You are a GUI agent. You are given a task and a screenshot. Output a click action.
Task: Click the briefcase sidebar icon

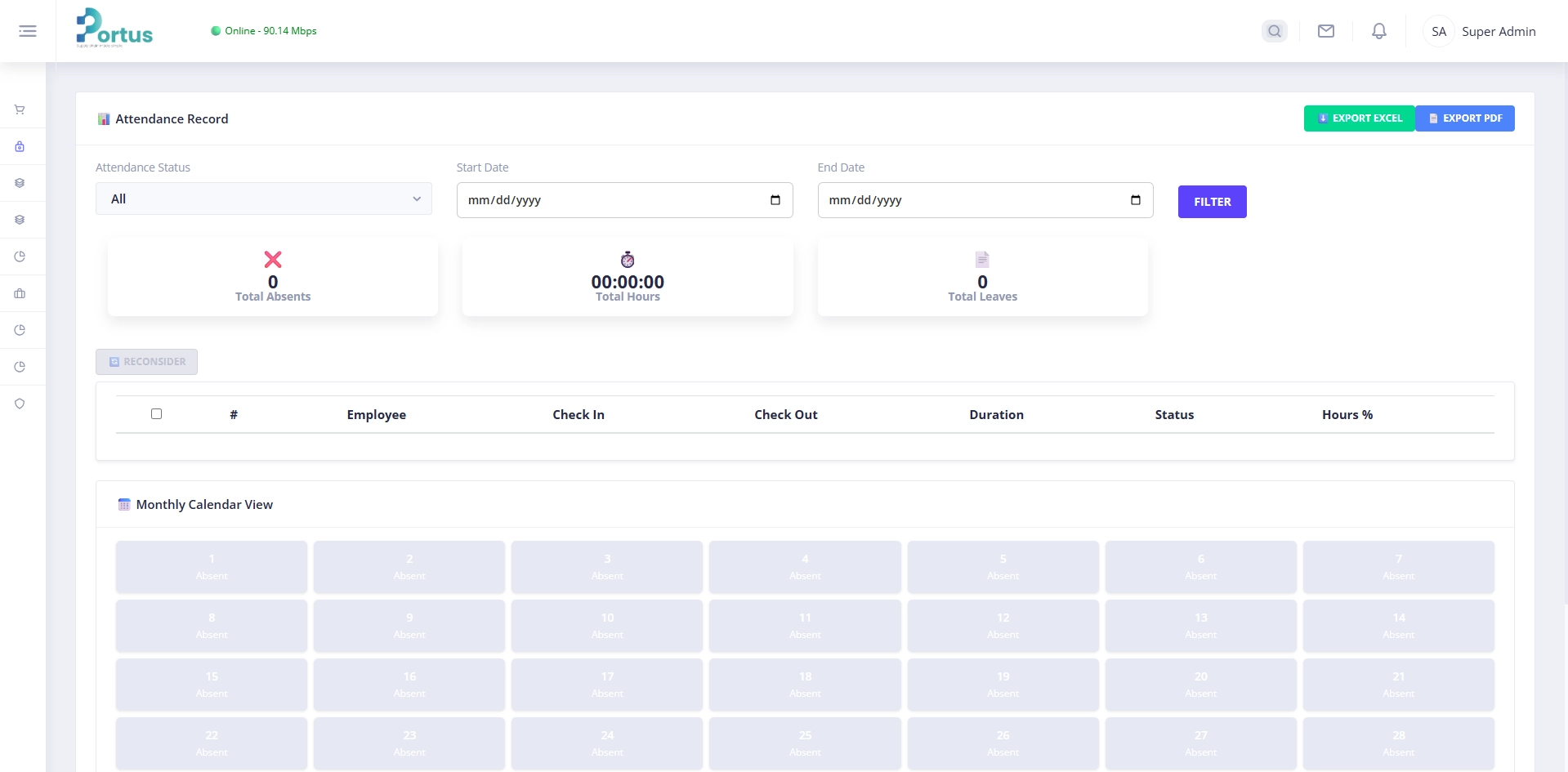(x=20, y=293)
